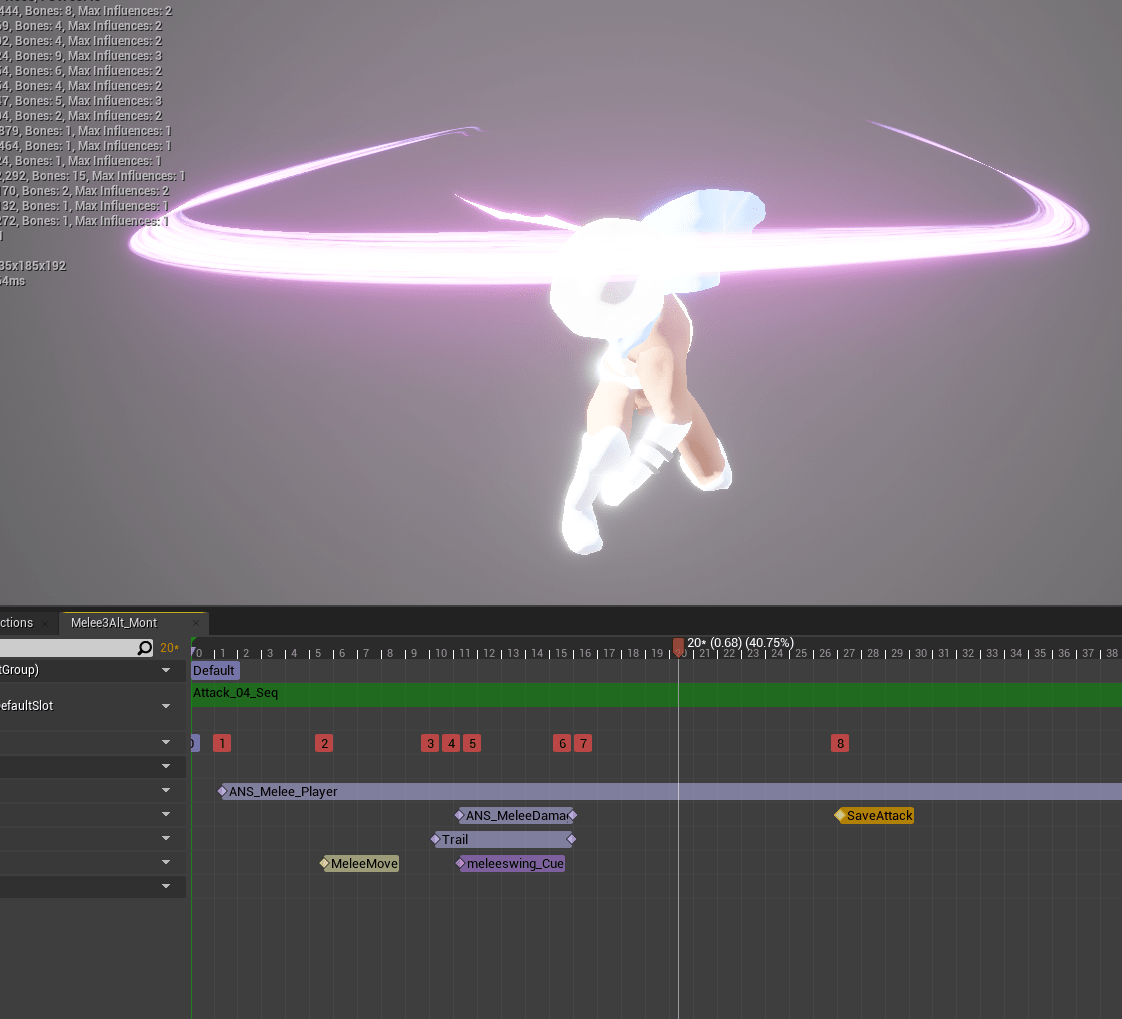Click the Trail notify end diamond handle
Image resolution: width=1122 pixels, height=1019 pixels.
pos(571,840)
